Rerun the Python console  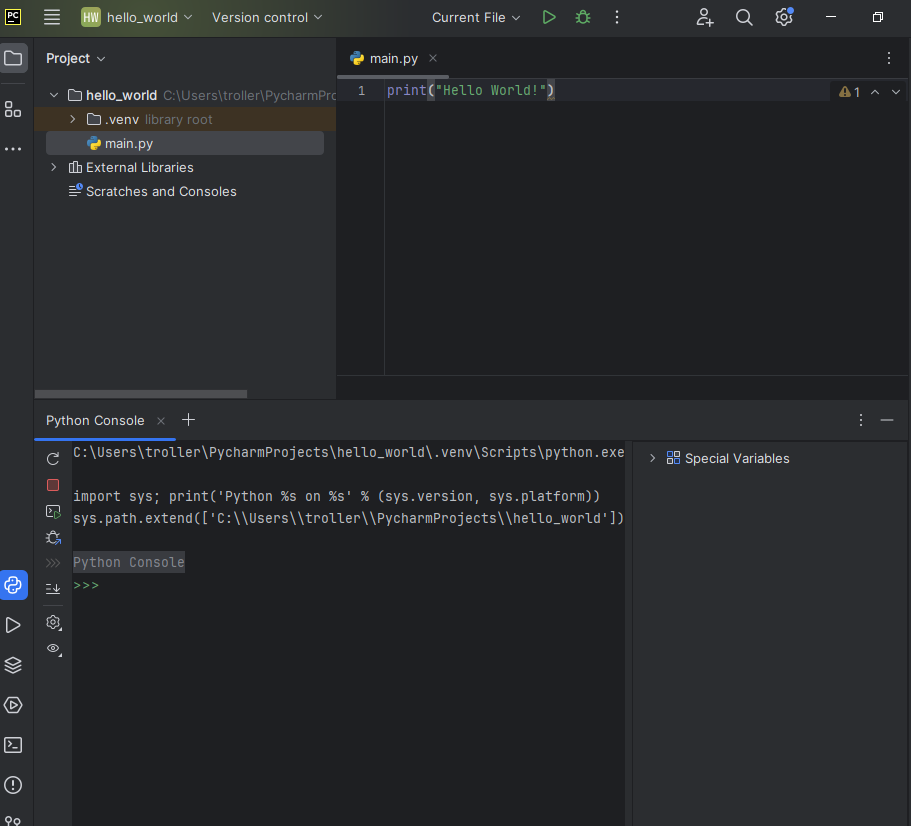pyautogui.click(x=53, y=459)
